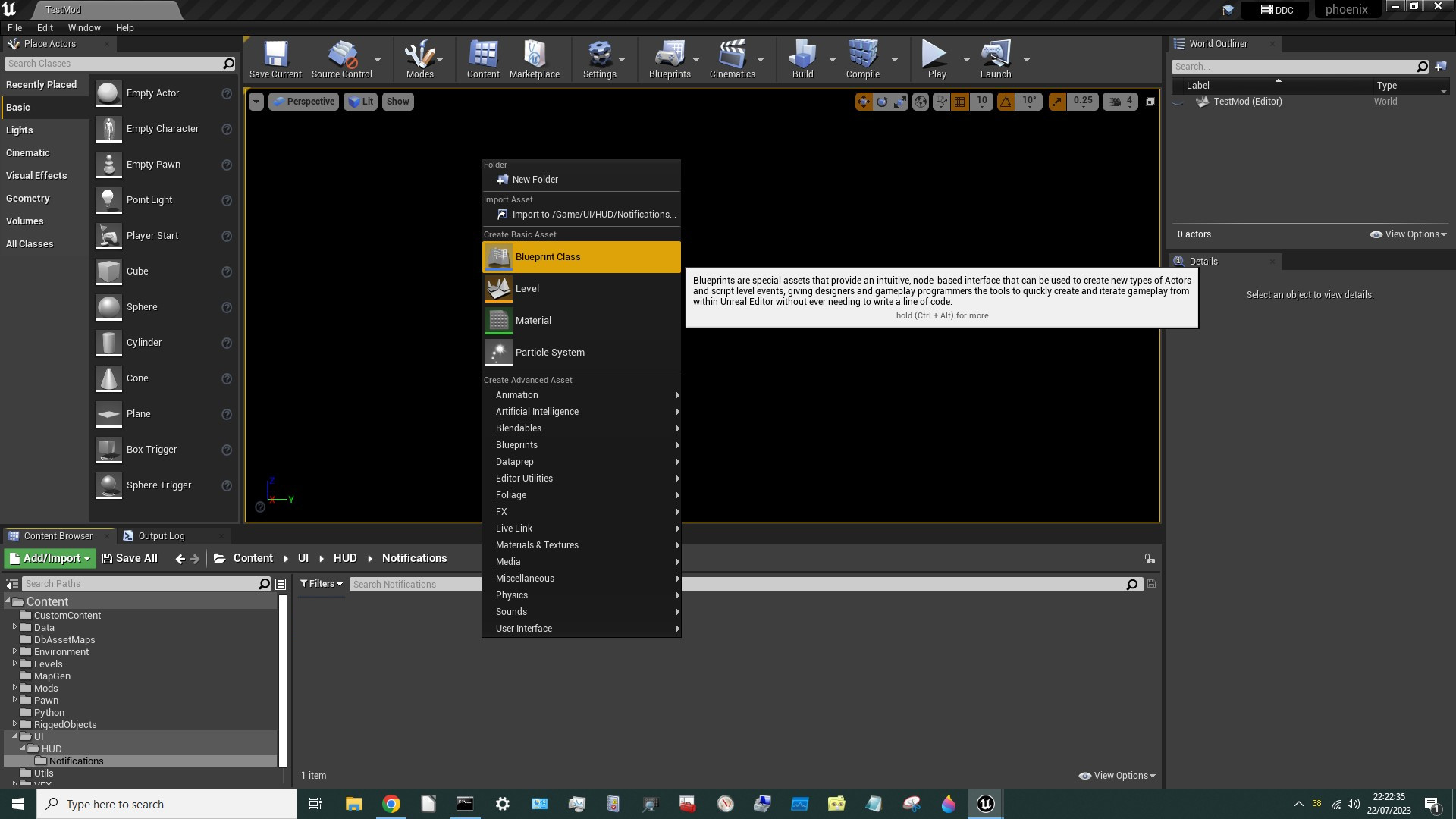The width and height of the screenshot is (1456, 819).
Task: Collapse HUD folder in Content tree
Action: coord(23,748)
